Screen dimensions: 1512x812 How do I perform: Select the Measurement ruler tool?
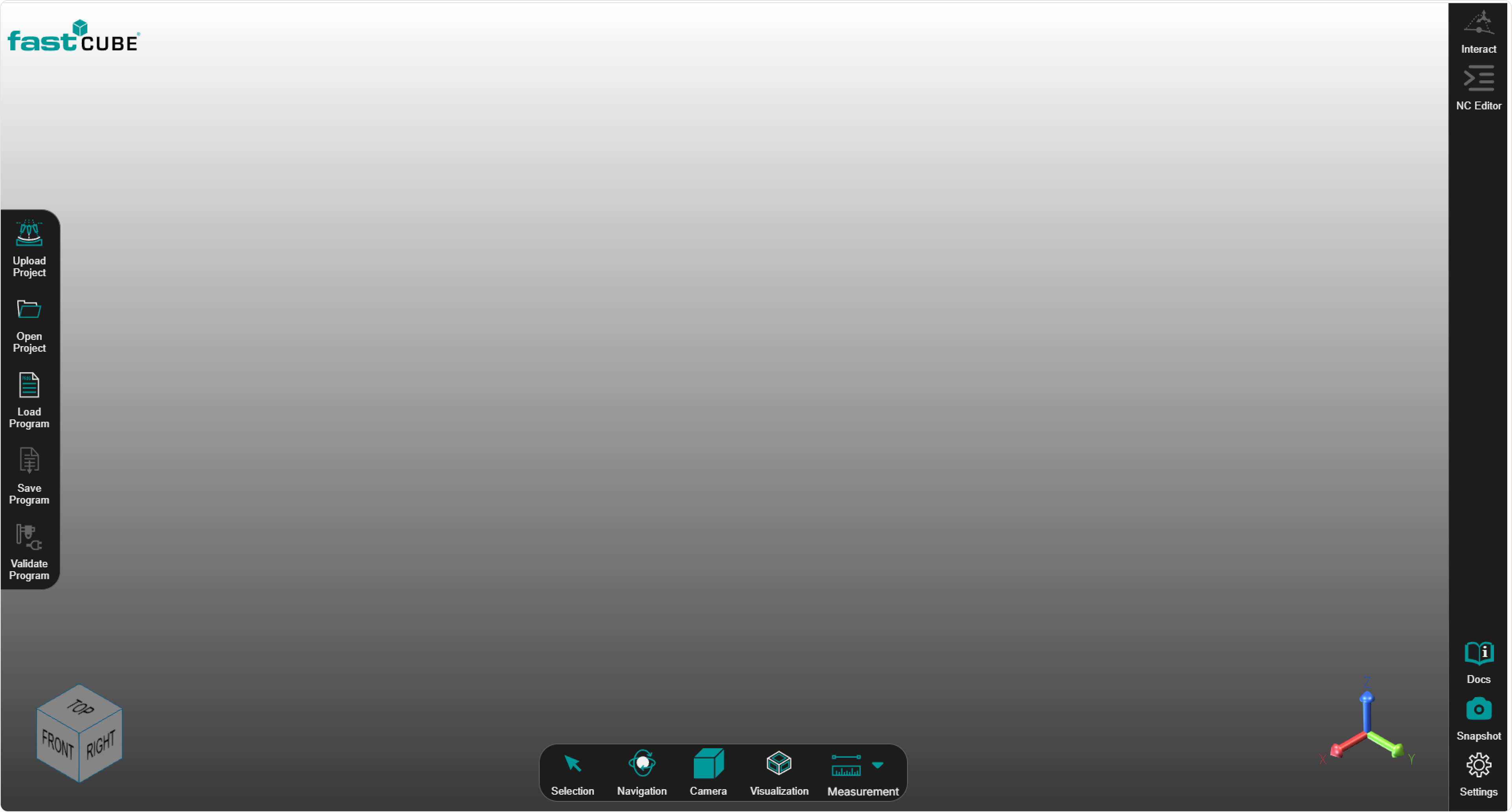pos(846,766)
